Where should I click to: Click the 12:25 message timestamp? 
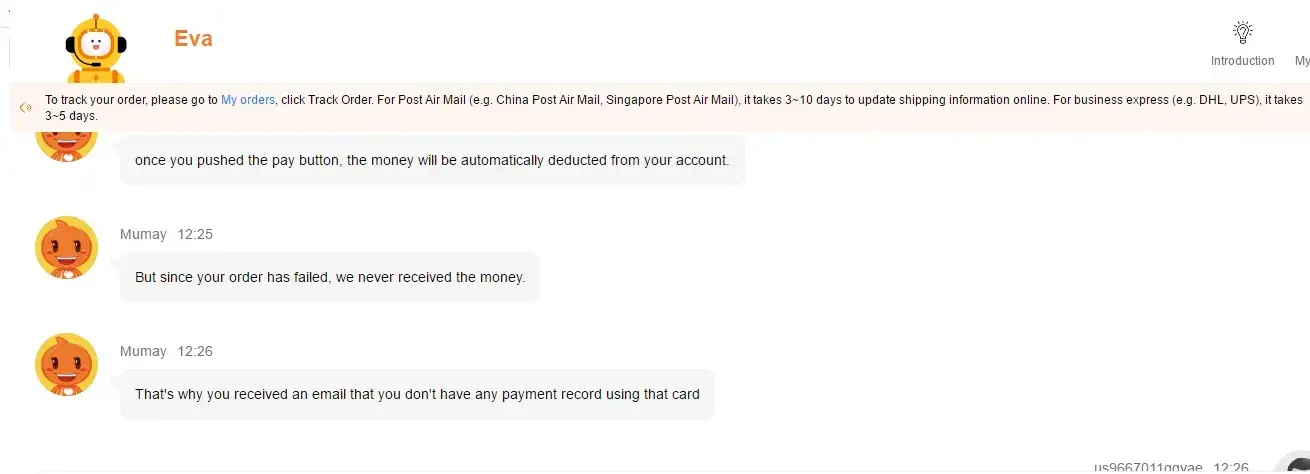[195, 234]
